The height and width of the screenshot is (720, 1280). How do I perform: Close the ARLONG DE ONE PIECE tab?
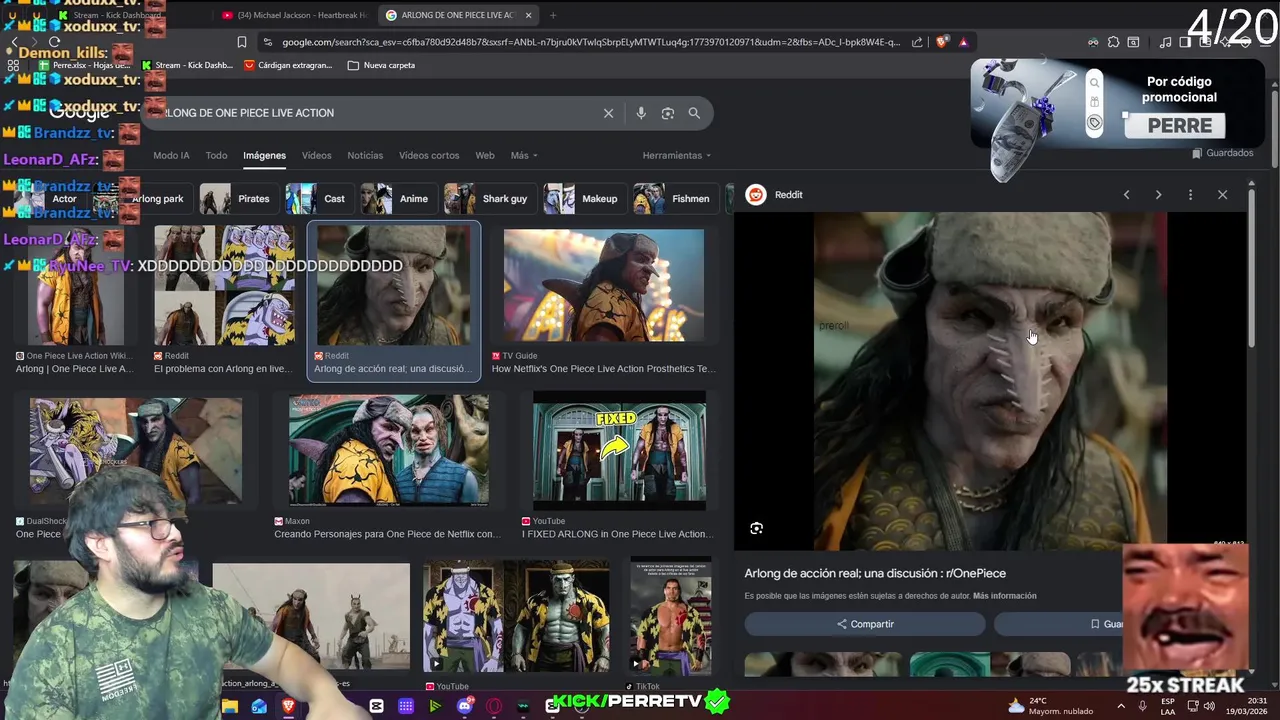coord(528,15)
